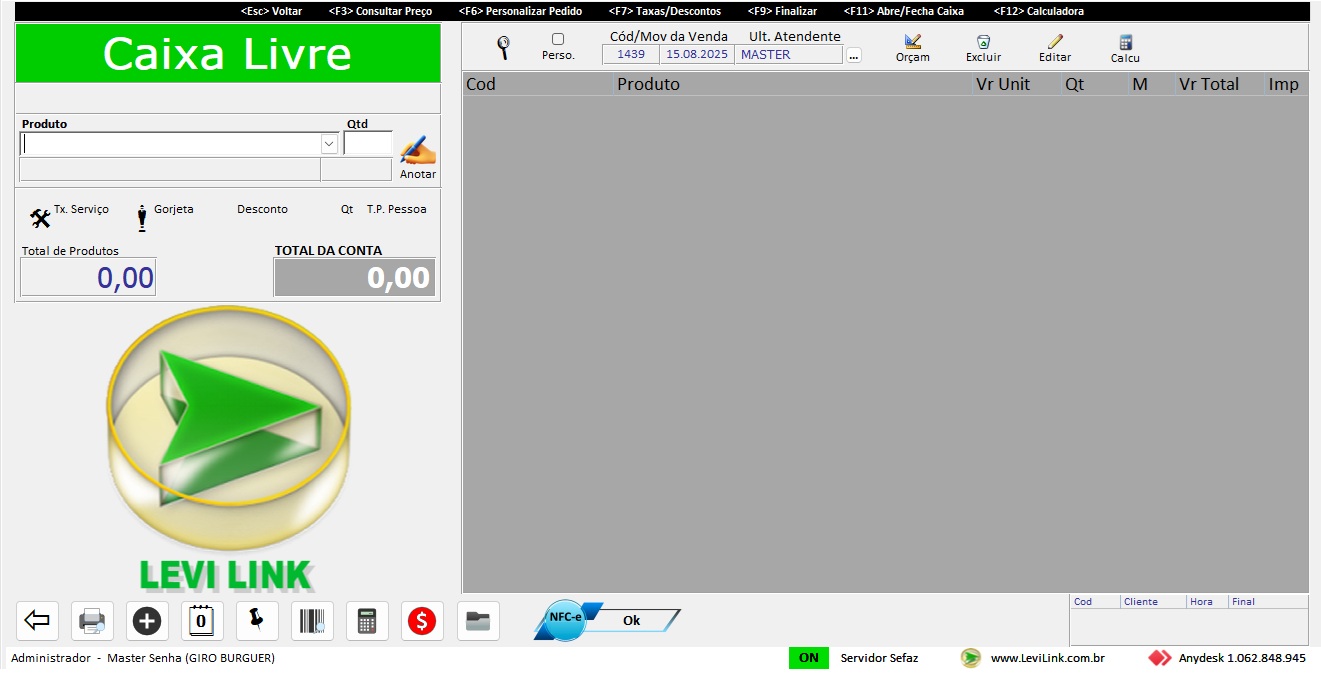Screen dimensions: 1321x674
Task: Click the Cod column header
Action: click(538, 84)
